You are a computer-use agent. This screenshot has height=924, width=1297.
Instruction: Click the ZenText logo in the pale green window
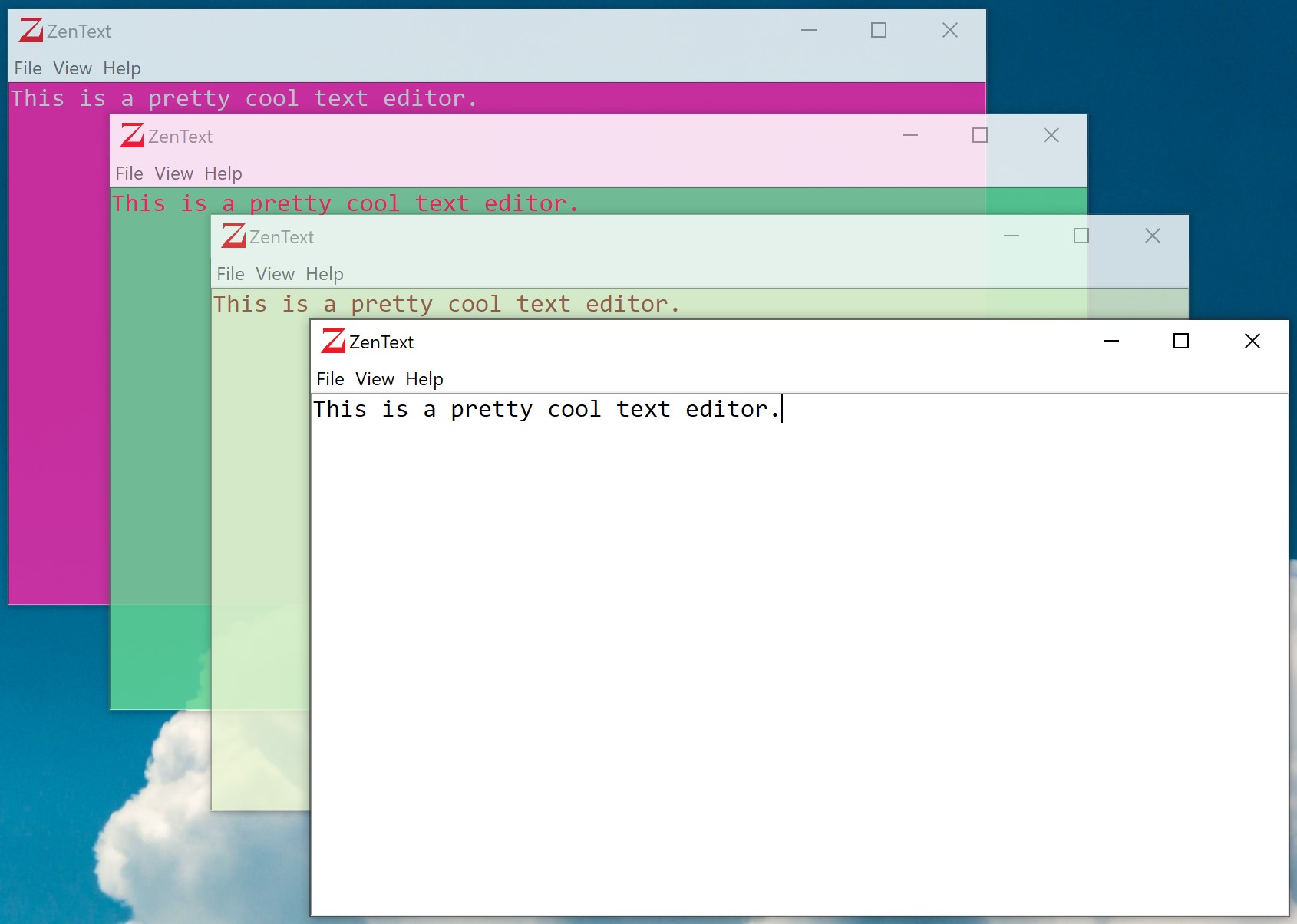(x=233, y=236)
